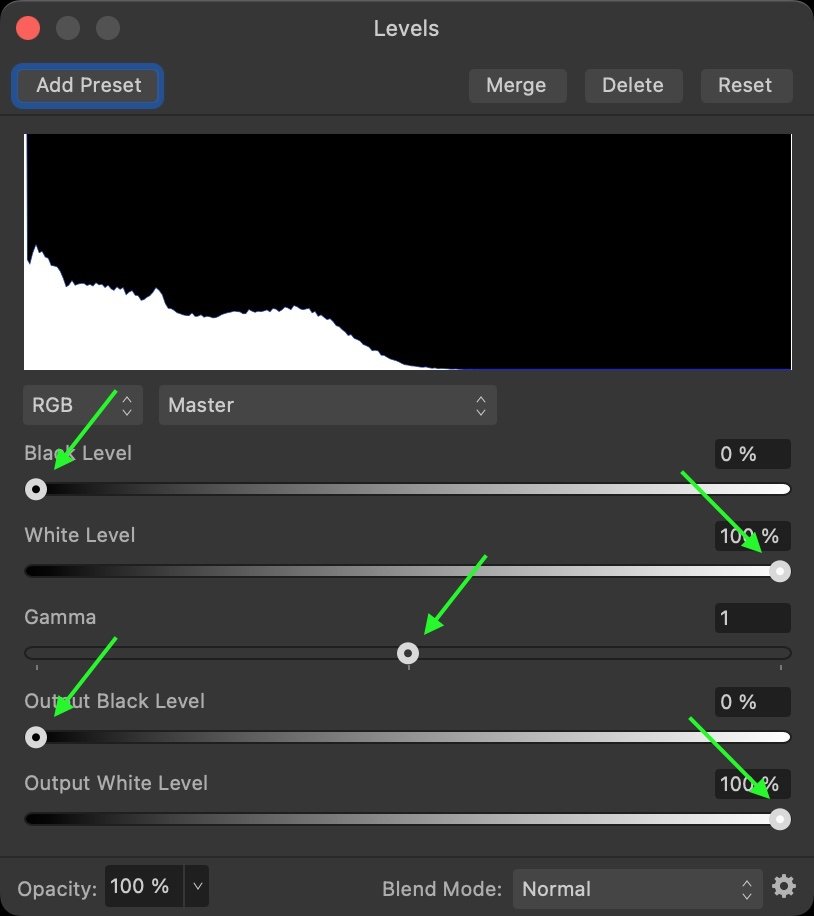This screenshot has width=814, height=916.
Task: Select the Black Level percentage field
Action: point(753,454)
